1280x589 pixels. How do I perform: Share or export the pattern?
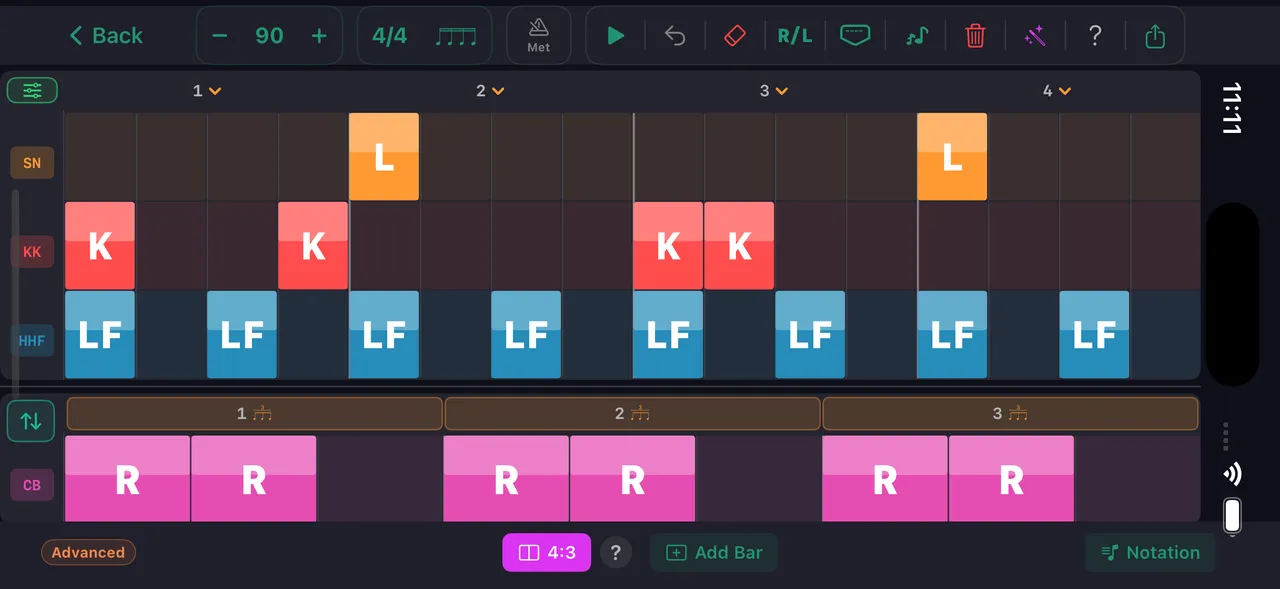1155,36
